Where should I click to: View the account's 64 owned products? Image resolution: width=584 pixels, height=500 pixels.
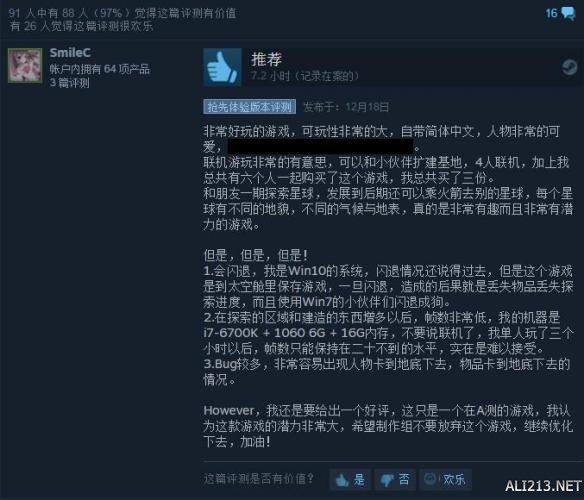[x=99, y=69]
